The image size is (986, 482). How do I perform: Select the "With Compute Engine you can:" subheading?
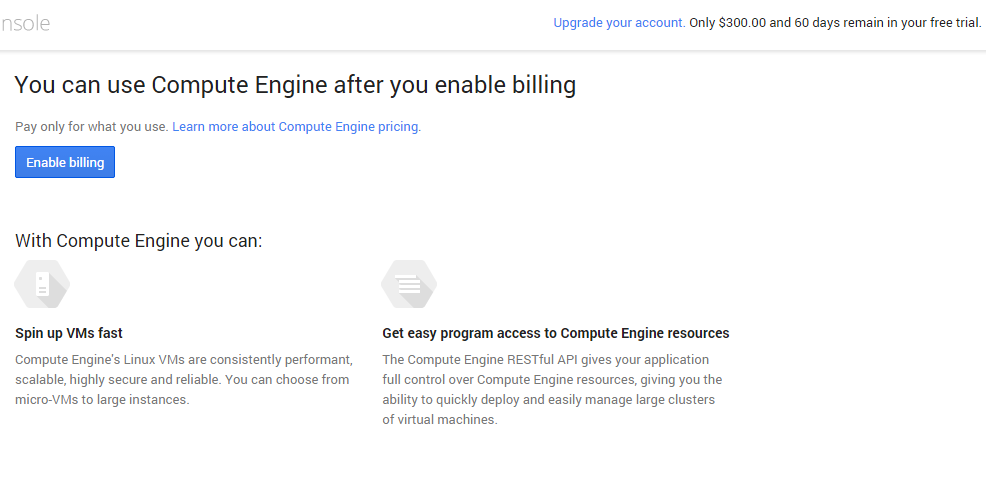click(x=138, y=241)
